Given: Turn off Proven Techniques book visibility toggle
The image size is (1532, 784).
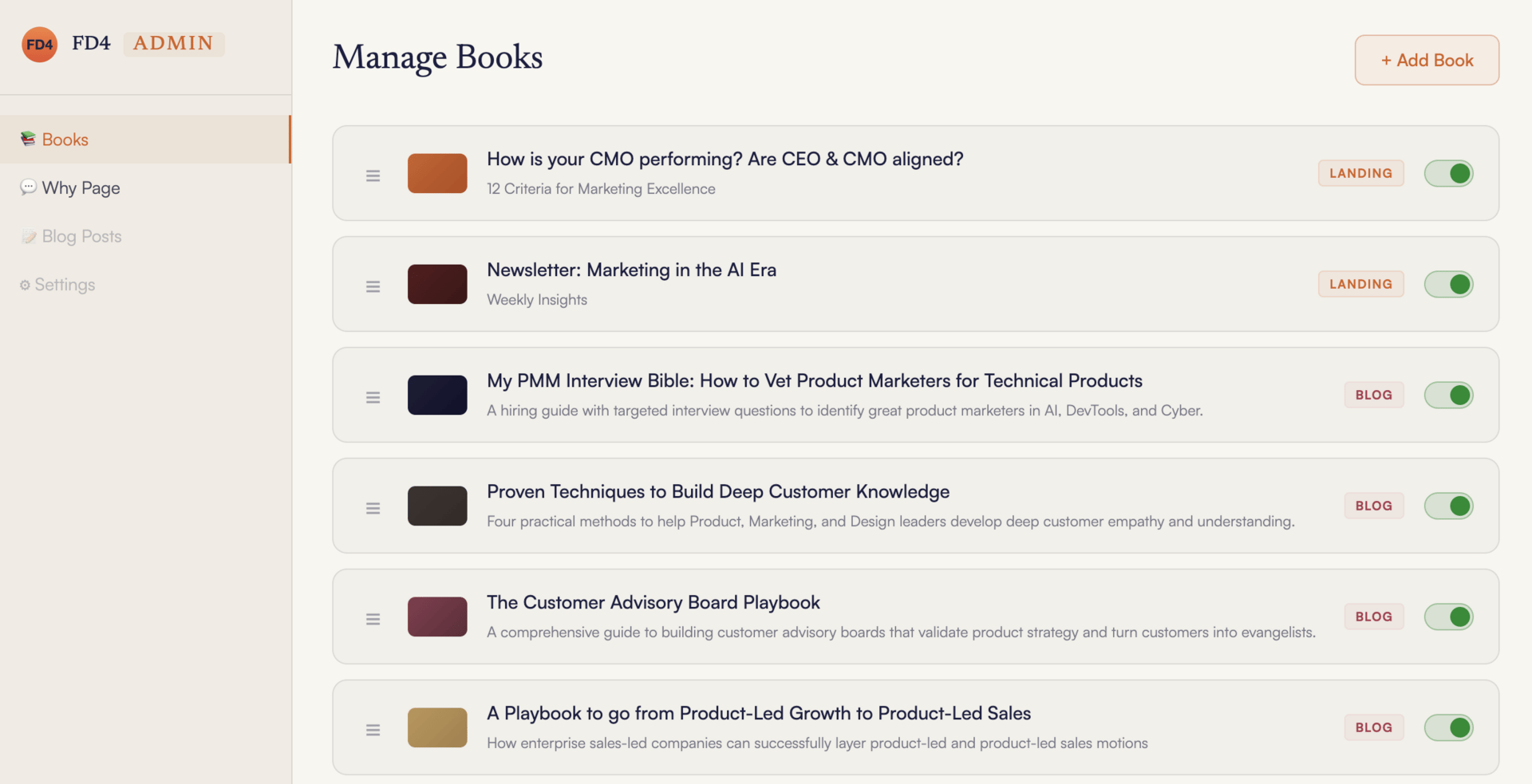Looking at the screenshot, I should (x=1448, y=506).
